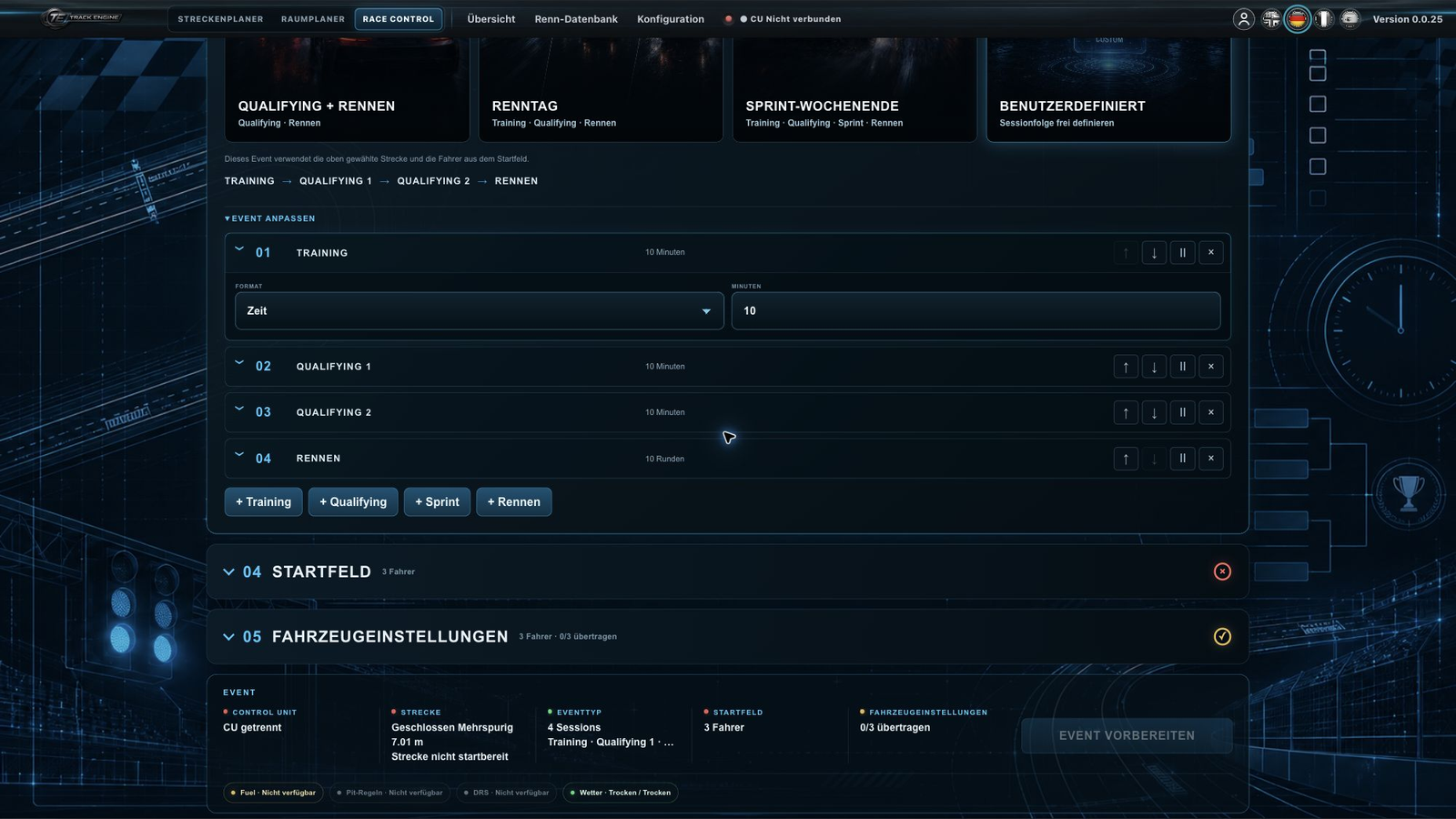Collapse the 01 Training session row
Image resolution: width=1456 pixels, height=819 pixels.
click(x=239, y=249)
